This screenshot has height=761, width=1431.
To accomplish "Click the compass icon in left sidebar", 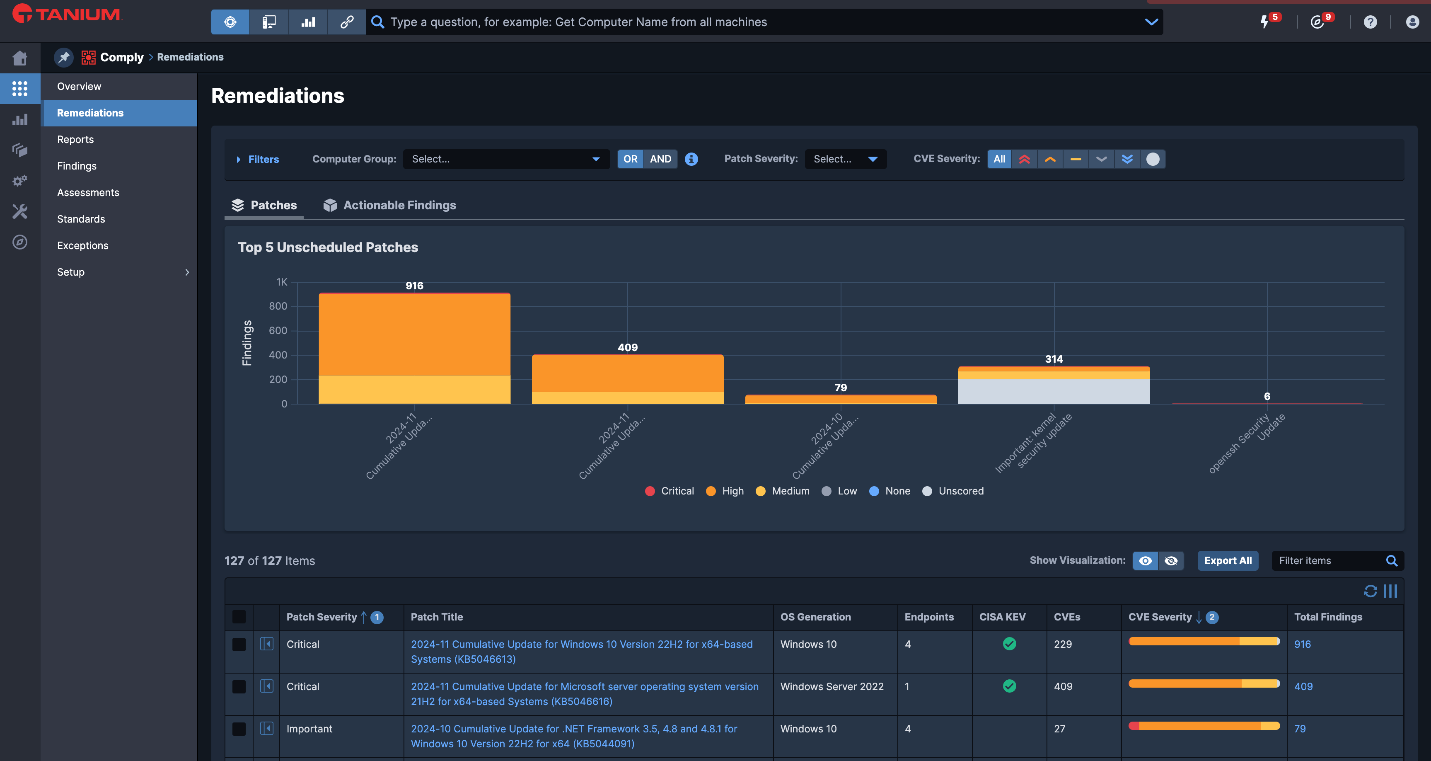I will coord(19,242).
